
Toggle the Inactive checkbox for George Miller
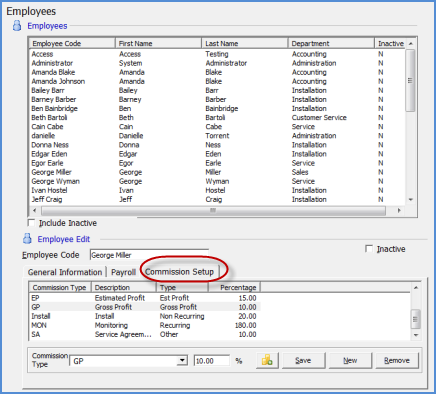click(x=369, y=249)
